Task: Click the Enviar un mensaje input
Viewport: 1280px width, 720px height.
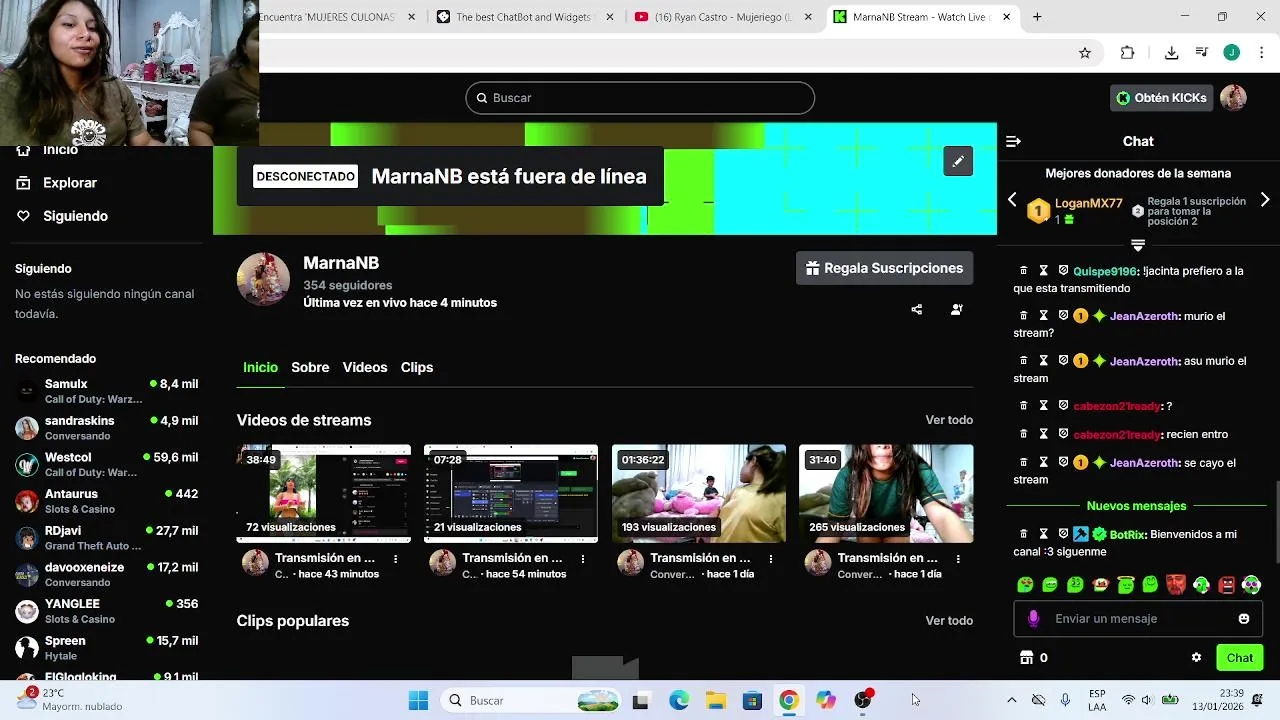Action: point(1137,619)
